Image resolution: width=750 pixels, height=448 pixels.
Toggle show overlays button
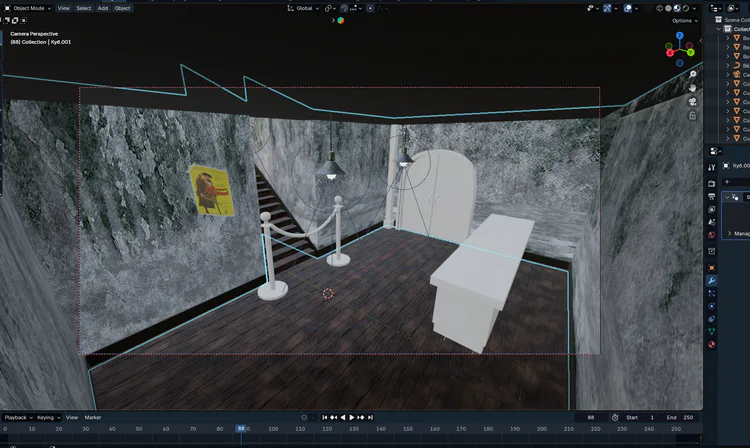[x=628, y=8]
